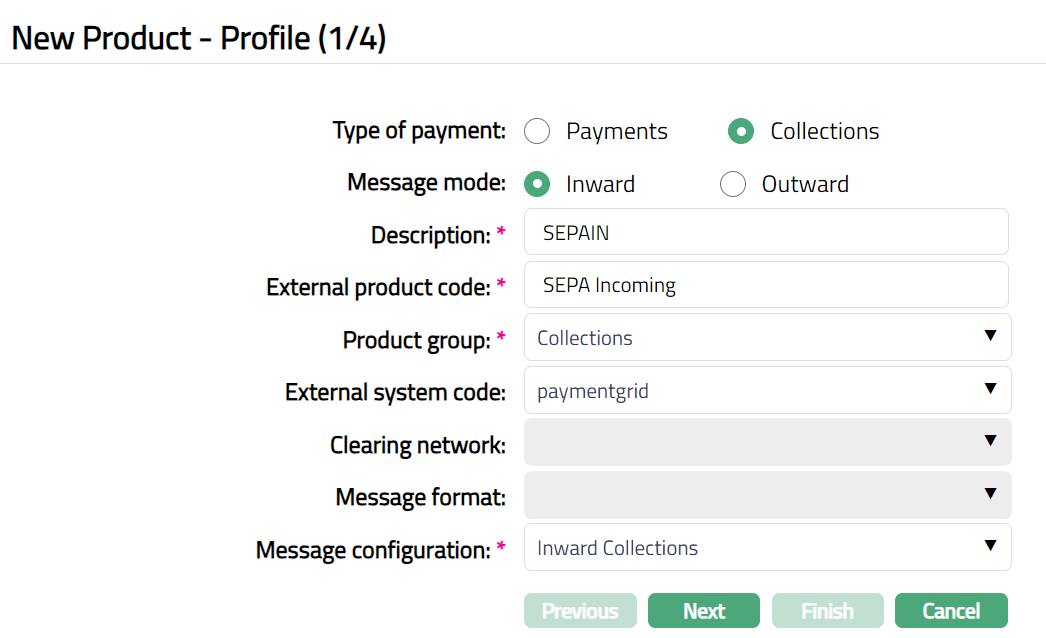Switch message mode to Outward

pos(733,184)
